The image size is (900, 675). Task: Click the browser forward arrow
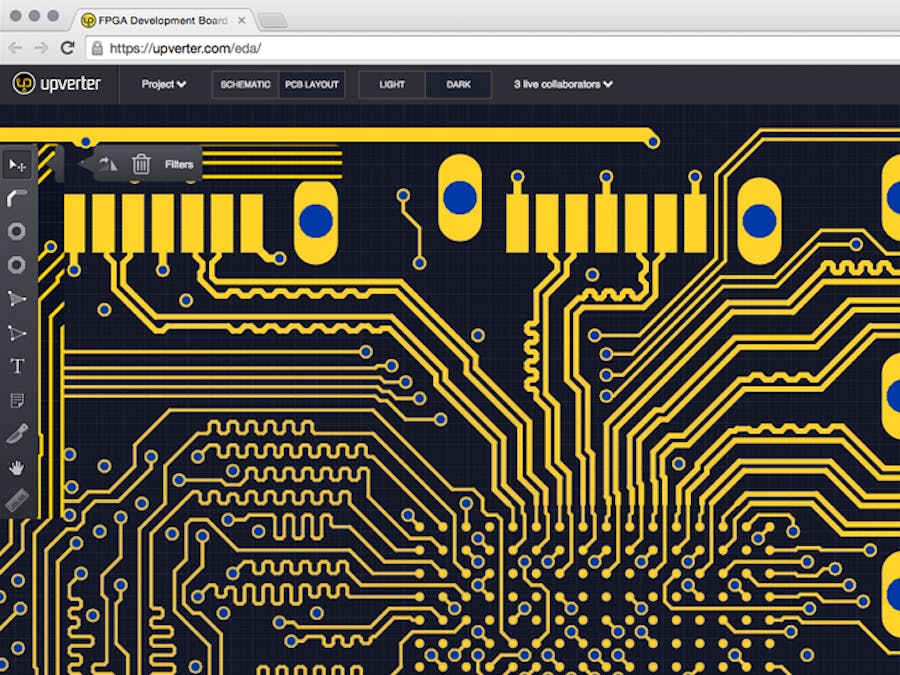41,48
